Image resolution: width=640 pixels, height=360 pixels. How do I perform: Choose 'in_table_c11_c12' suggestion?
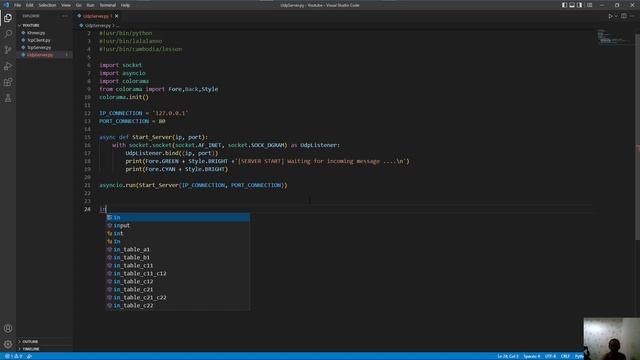click(x=178, y=273)
